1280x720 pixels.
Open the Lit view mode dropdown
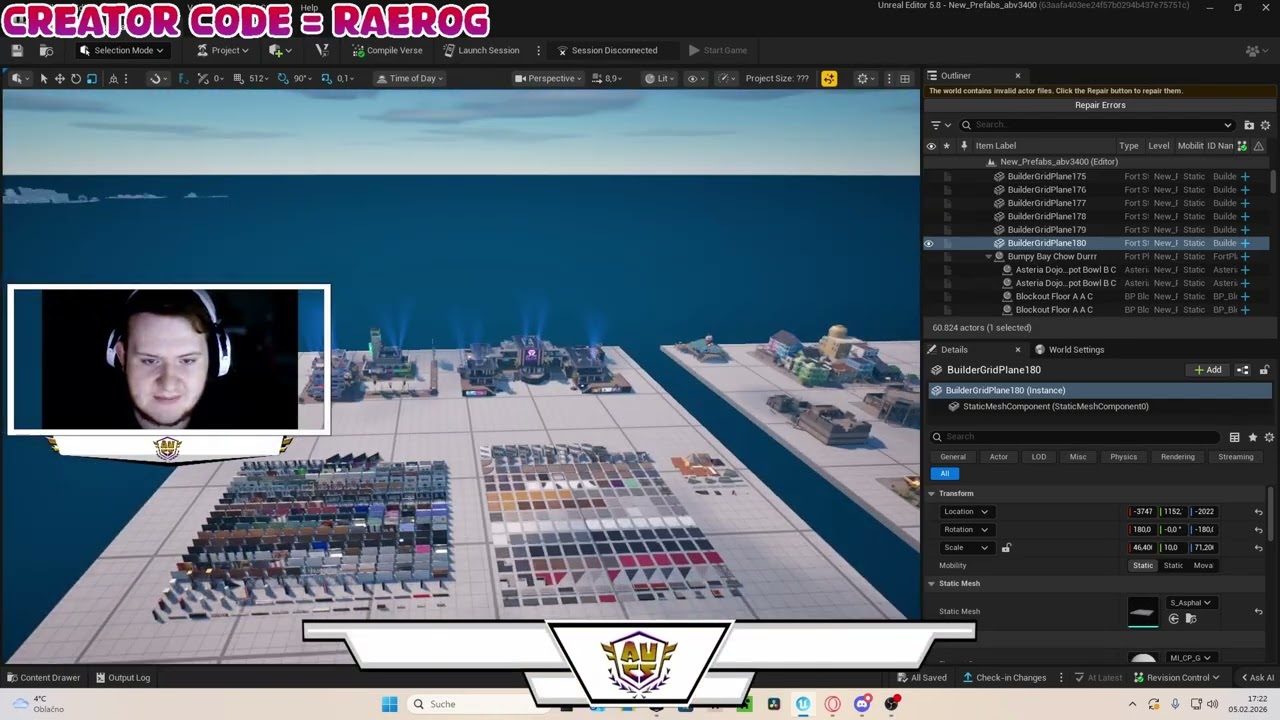(x=661, y=78)
